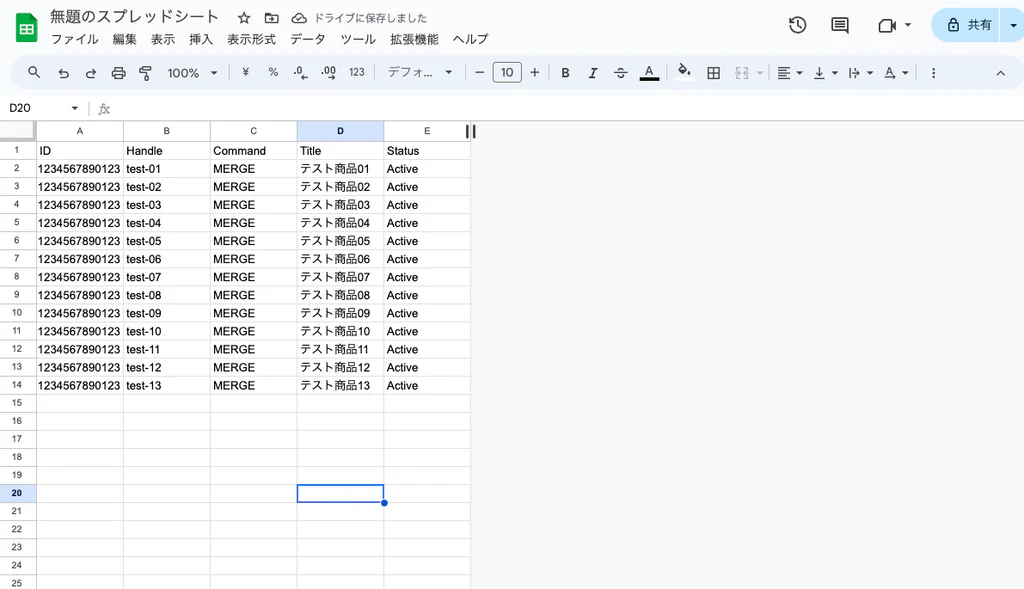Image resolution: width=1024 pixels, height=589 pixels.
Task: Activate the paint format tool
Action: pyautogui.click(x=146, y=73)
